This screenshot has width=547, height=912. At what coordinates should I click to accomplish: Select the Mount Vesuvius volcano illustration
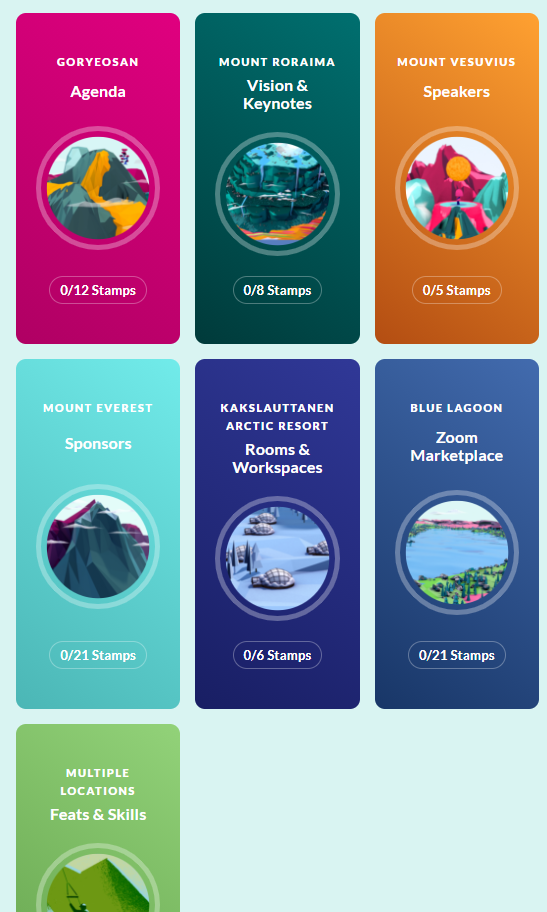pos(457,188)
